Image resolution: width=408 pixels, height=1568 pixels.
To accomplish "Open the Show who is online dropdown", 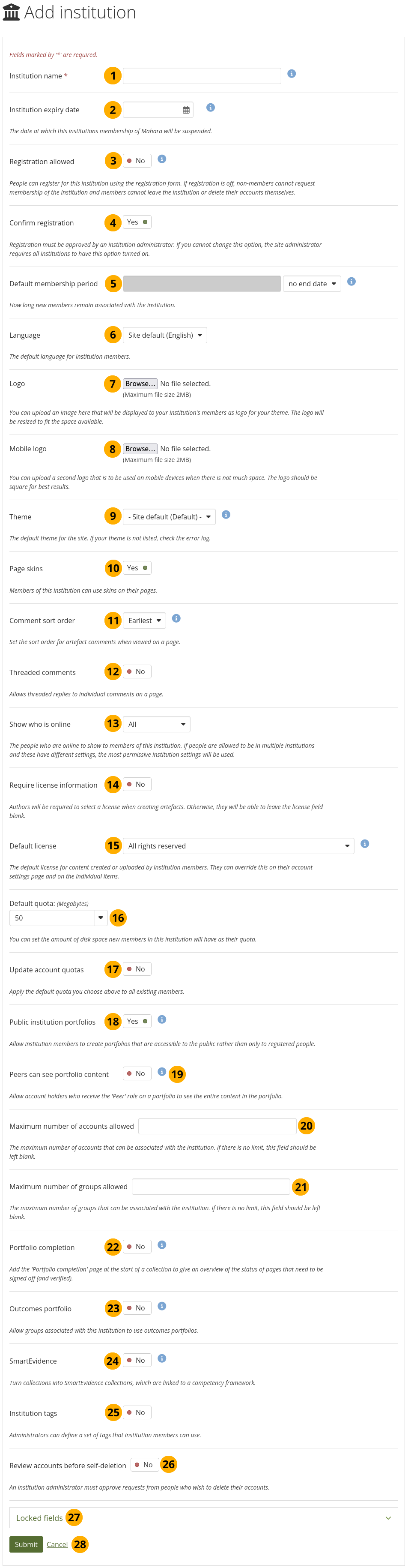I will click(x=156, y=724).
